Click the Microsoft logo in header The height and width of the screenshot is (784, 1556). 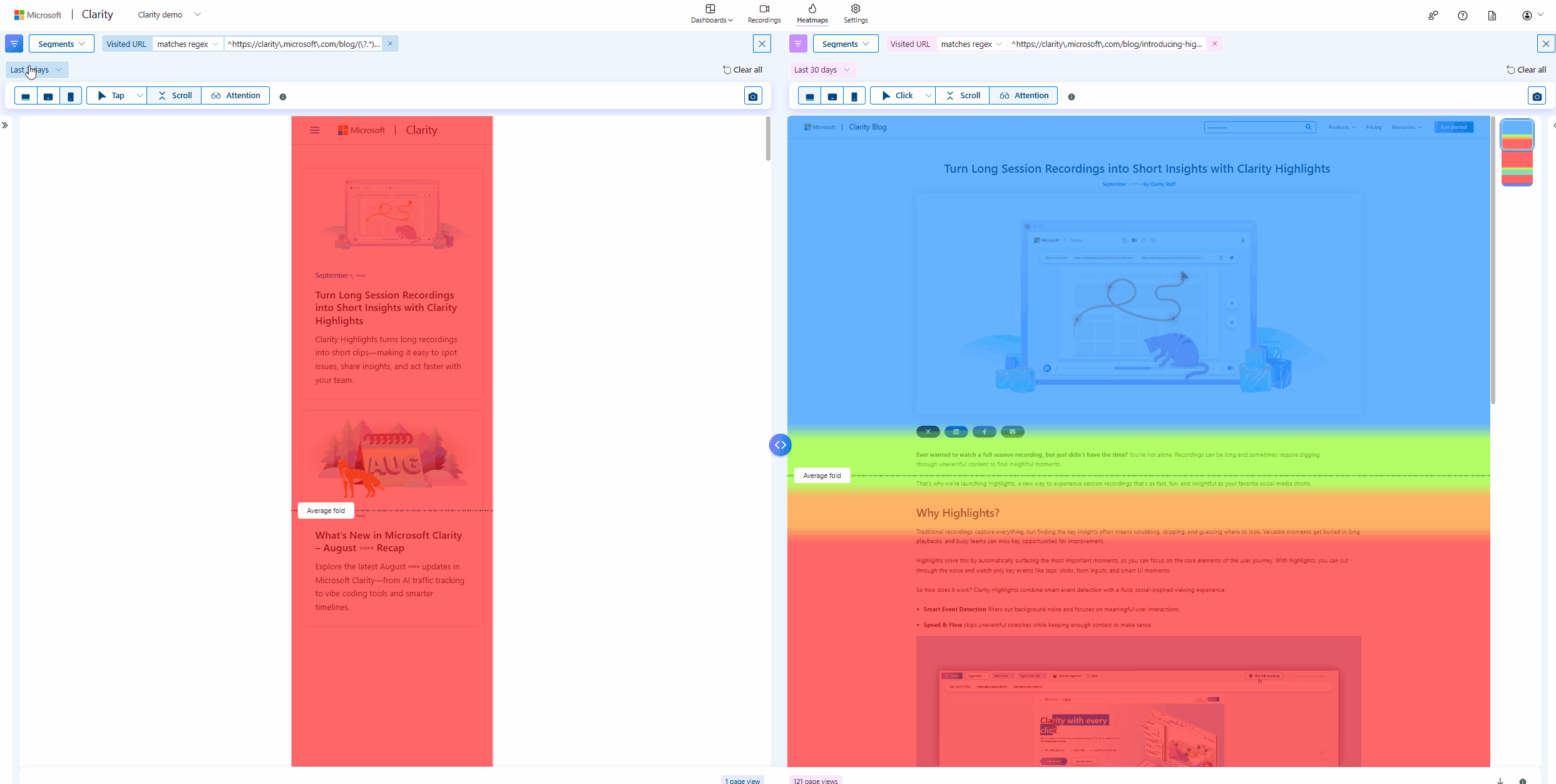38,14
